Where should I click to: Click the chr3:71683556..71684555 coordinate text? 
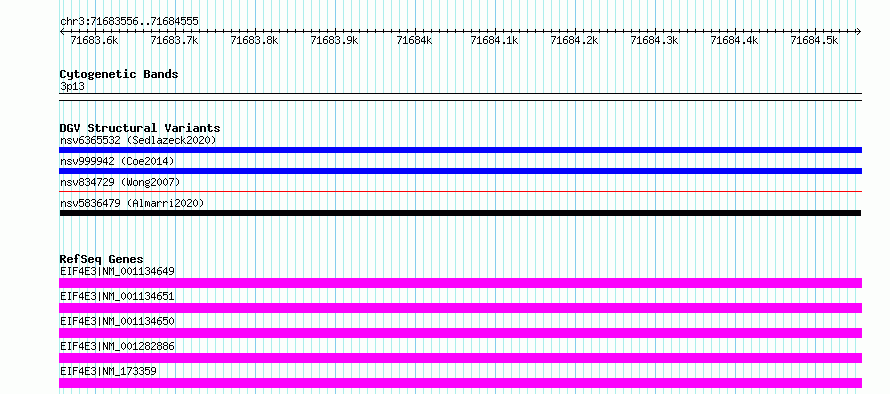(x=129, y=21)
